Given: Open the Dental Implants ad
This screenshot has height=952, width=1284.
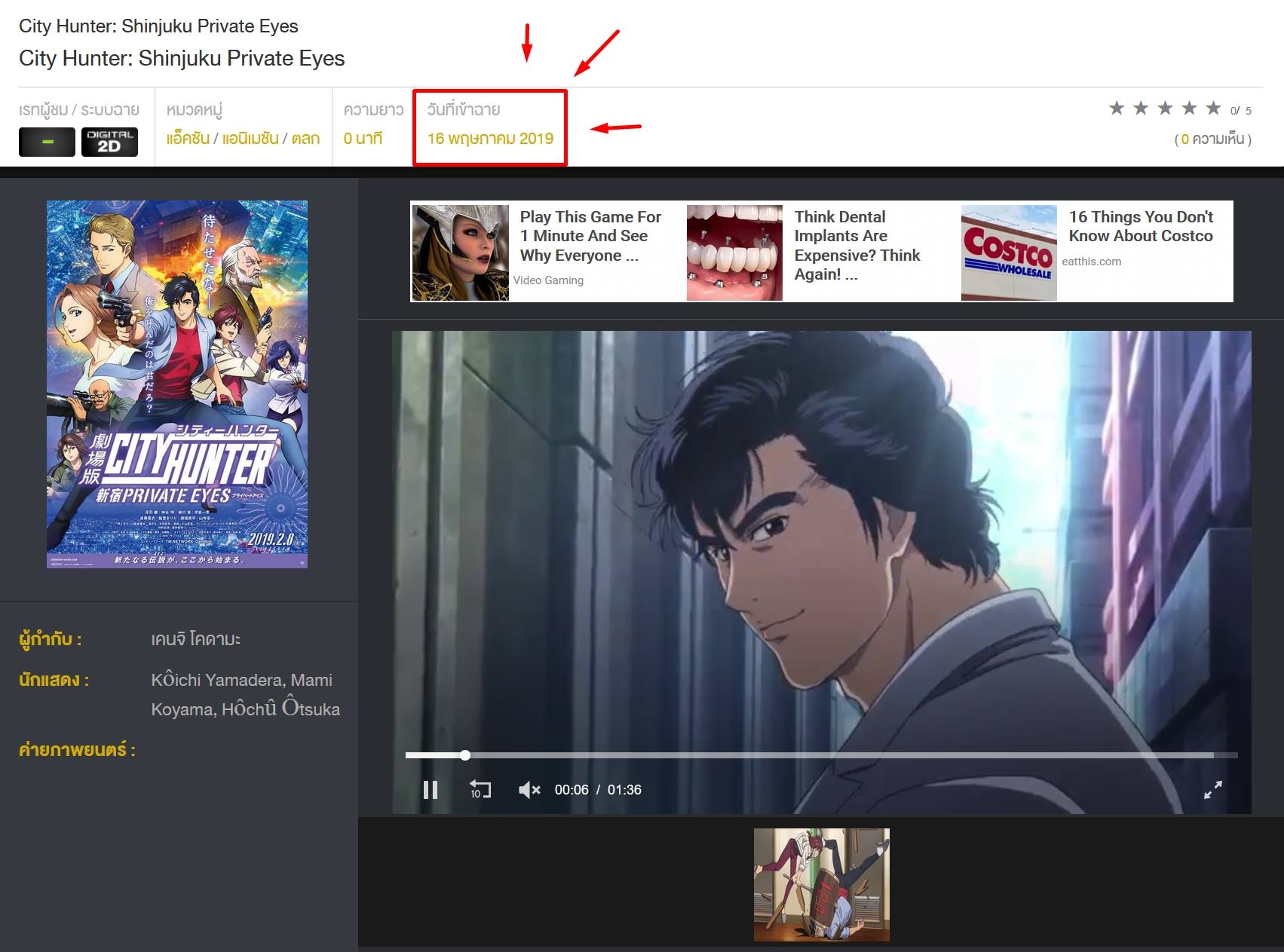Looking at the screenshot, I should coord(857,246).
